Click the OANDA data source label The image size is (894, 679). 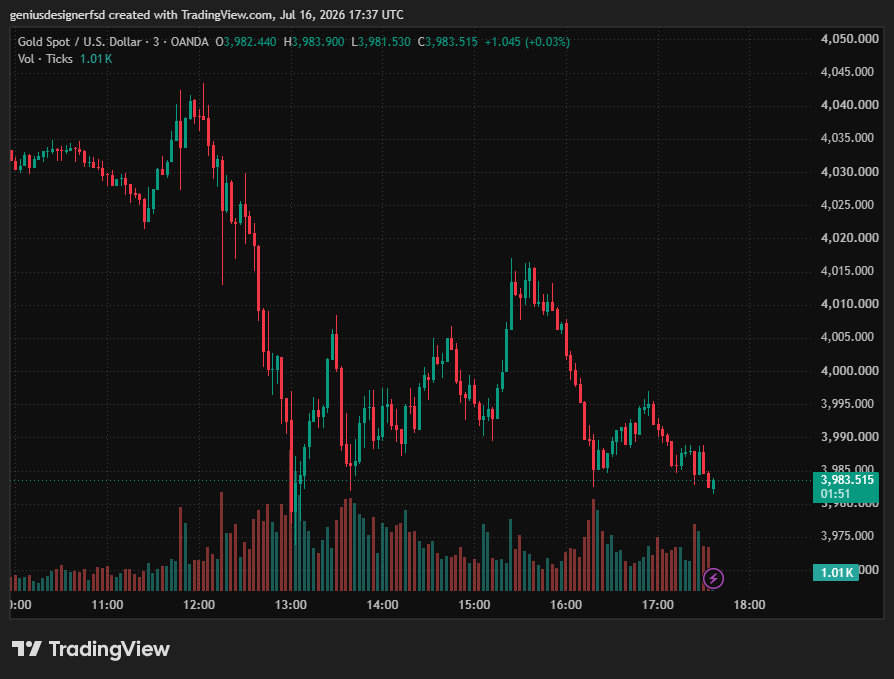point(189,42)
